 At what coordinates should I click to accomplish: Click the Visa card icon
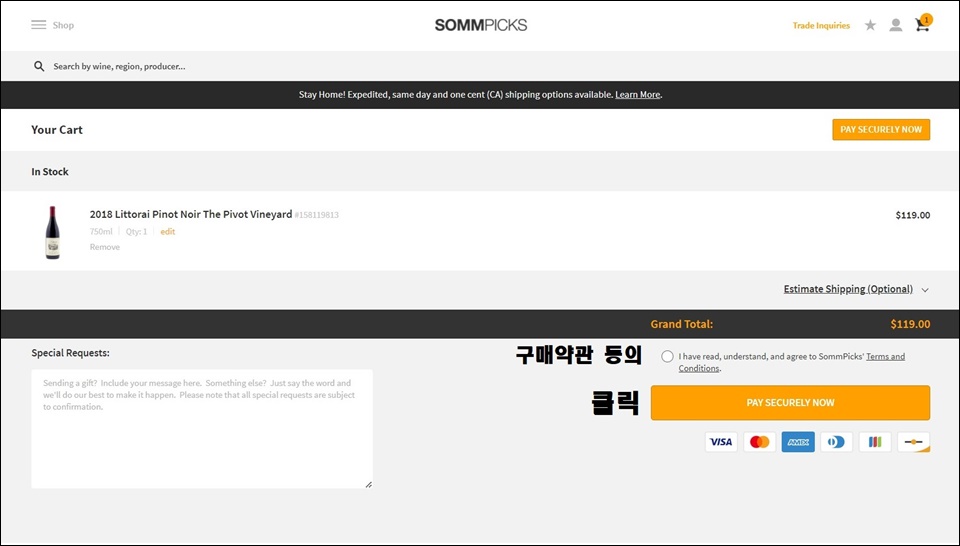(x=721, y=442)
